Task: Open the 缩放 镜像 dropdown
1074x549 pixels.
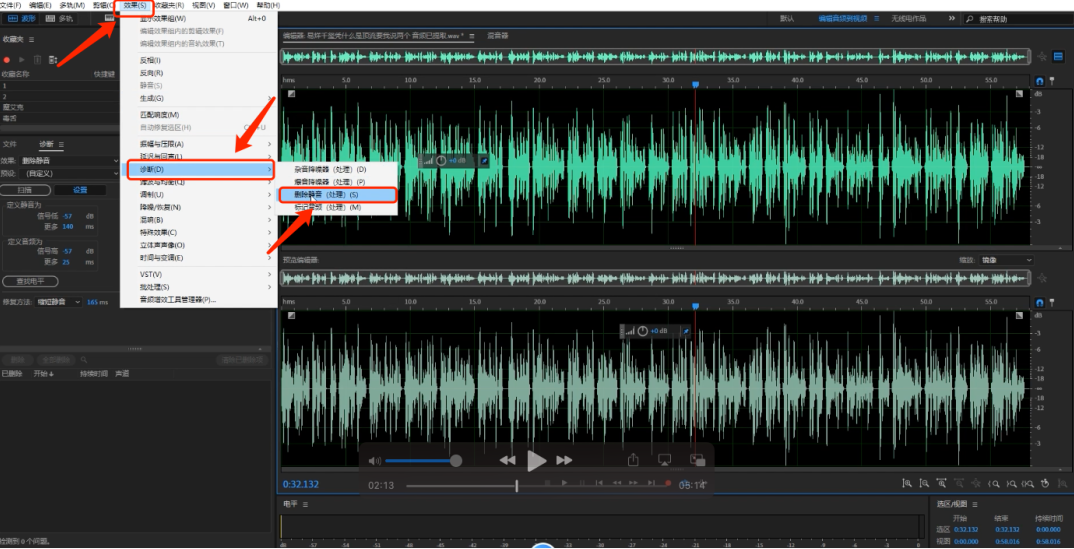Action: click(x=1007, y=260)
